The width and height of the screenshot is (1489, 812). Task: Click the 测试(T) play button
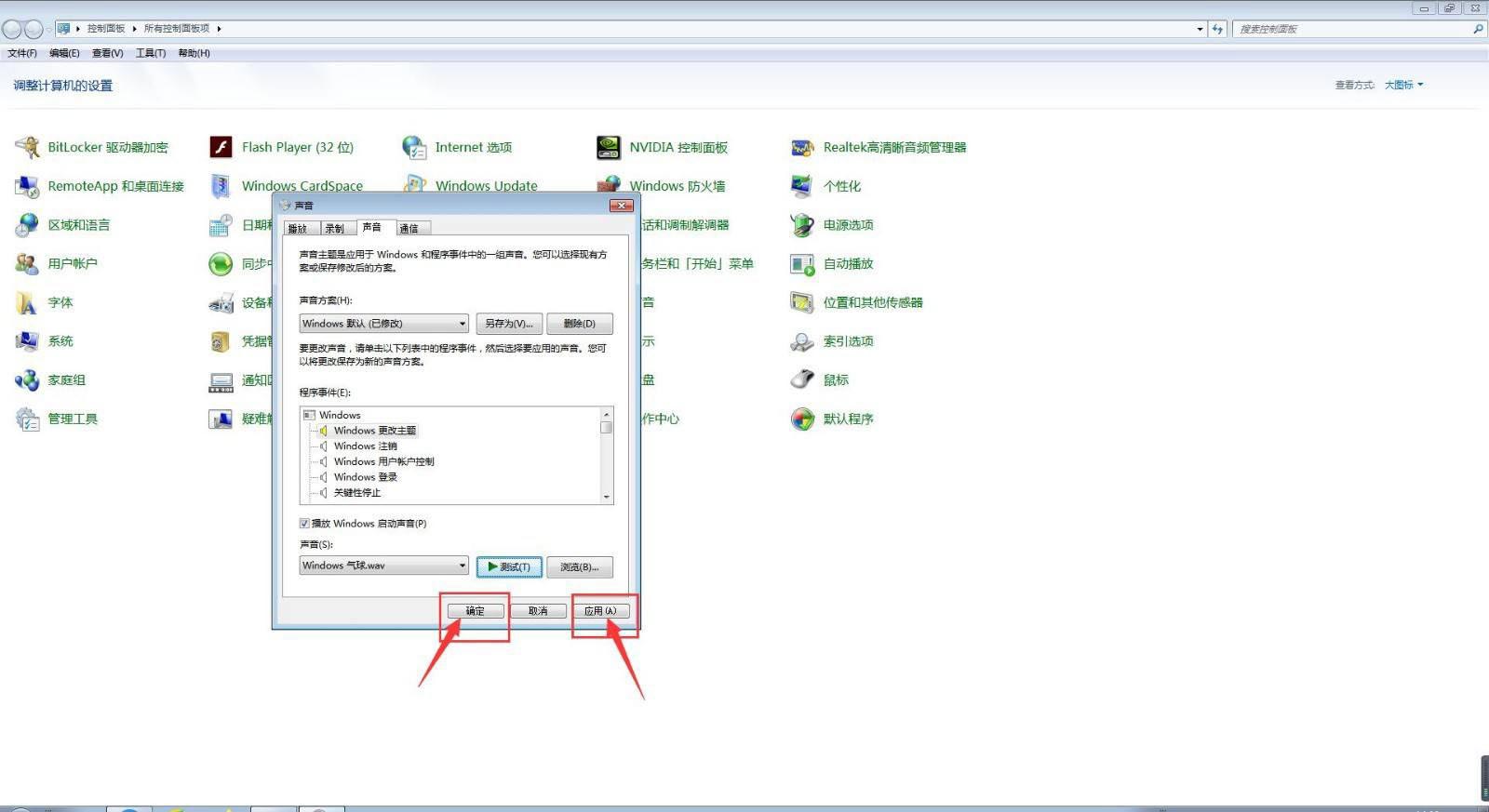tap(509, 566)
